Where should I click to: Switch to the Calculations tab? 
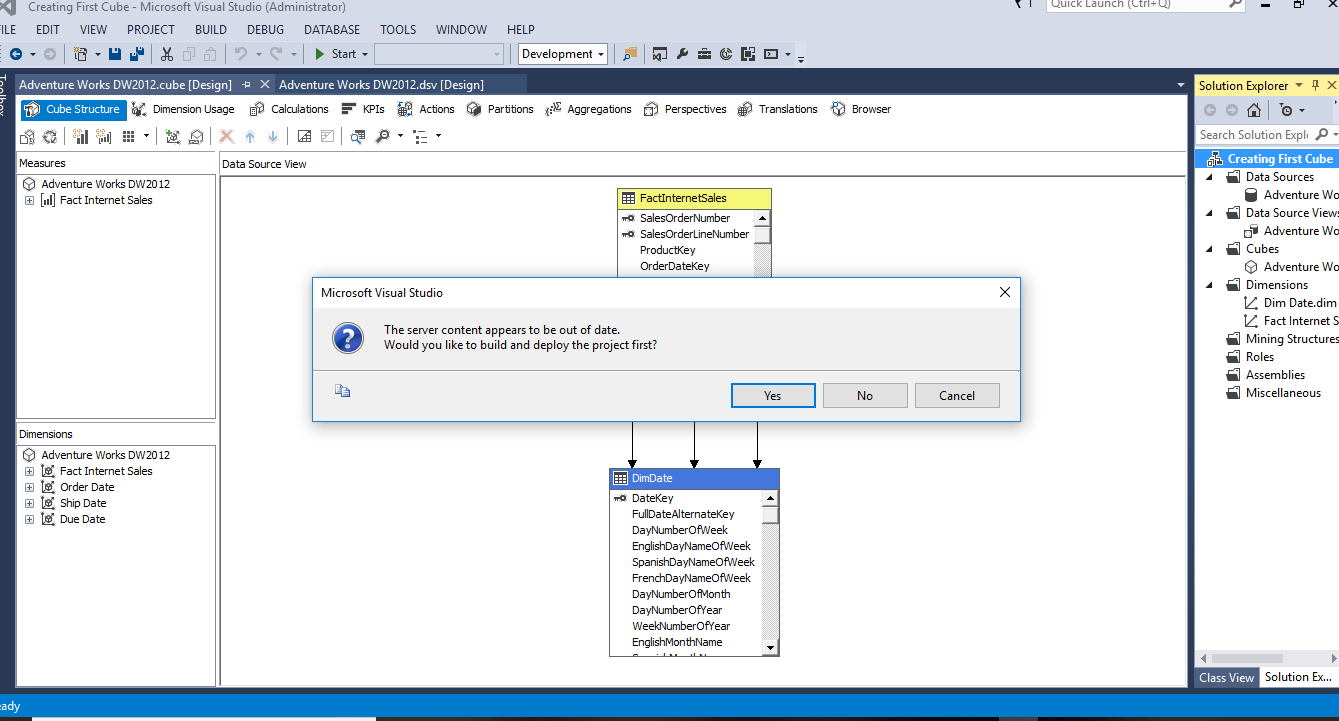pyautogui.click(x=290, y=109)
